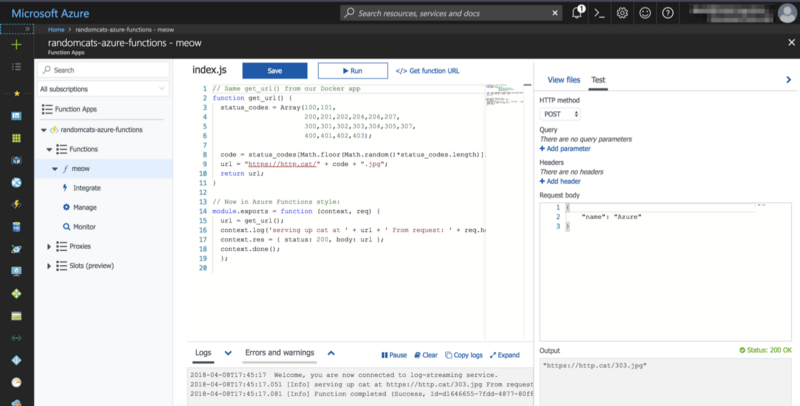Collapse logs panel with up chevron
Viewport: 800px width, 406px height.
[x=331, y=353]
